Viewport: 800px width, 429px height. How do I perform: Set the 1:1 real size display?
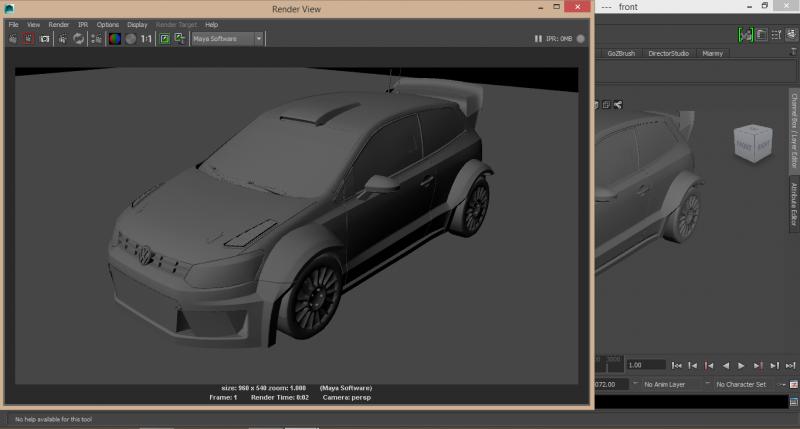tap(147, 39)
